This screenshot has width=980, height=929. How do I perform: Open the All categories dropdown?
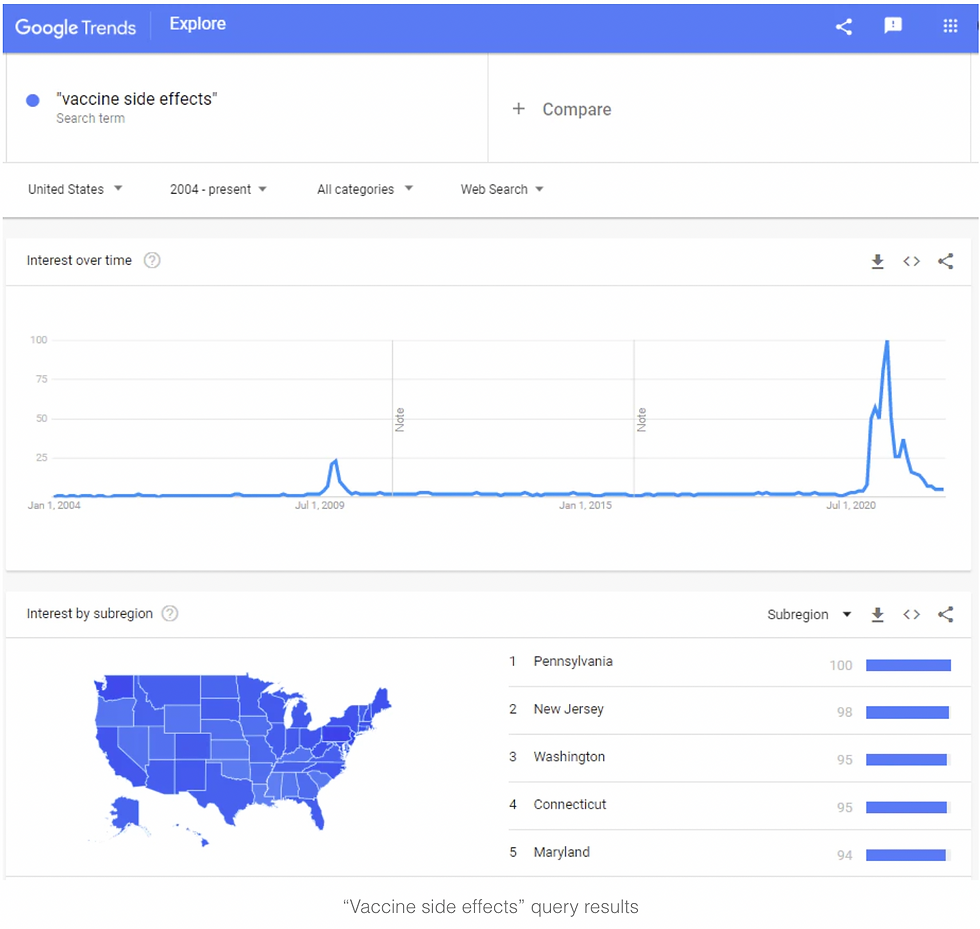coord(365,189)
